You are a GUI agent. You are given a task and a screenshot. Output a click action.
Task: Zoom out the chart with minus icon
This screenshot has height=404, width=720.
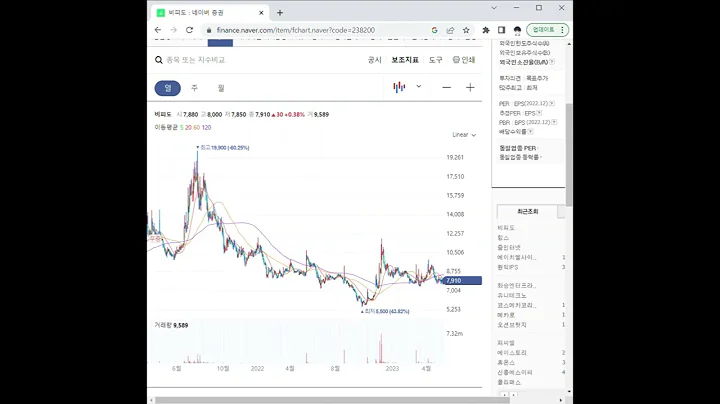click(446, 87)
